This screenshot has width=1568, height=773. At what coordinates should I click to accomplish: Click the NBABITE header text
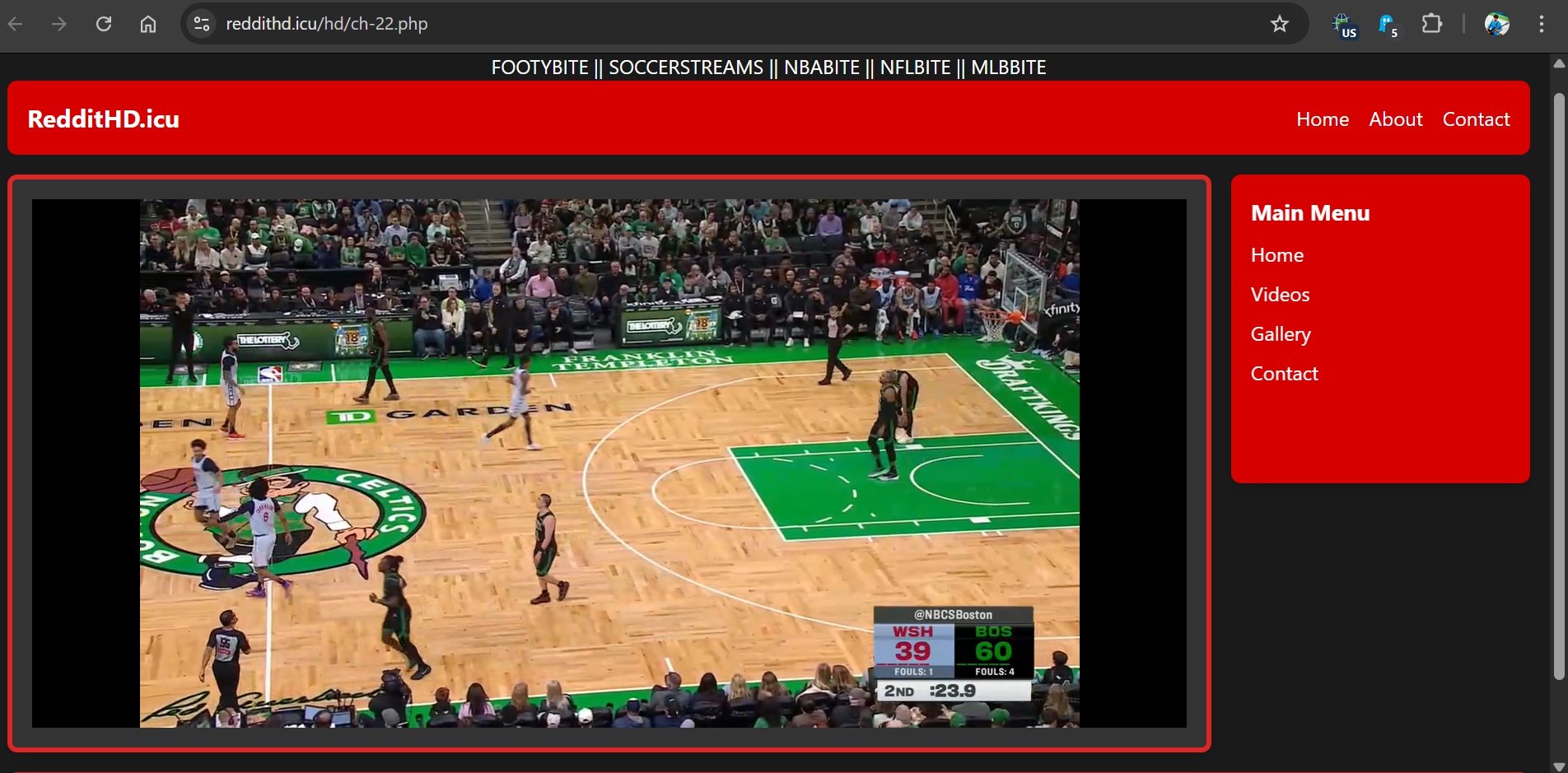tap(821, 68)
